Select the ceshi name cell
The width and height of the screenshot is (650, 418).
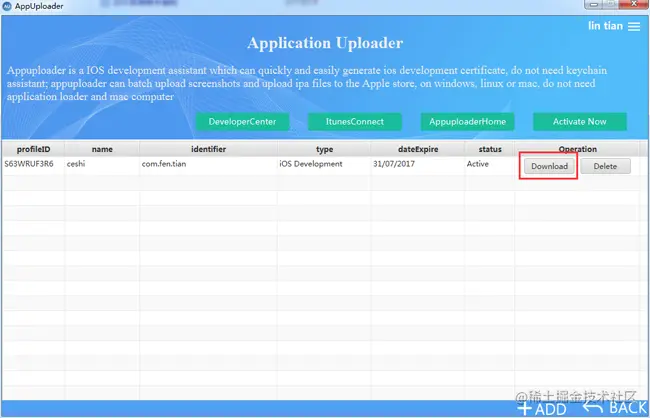pos(102,164)
